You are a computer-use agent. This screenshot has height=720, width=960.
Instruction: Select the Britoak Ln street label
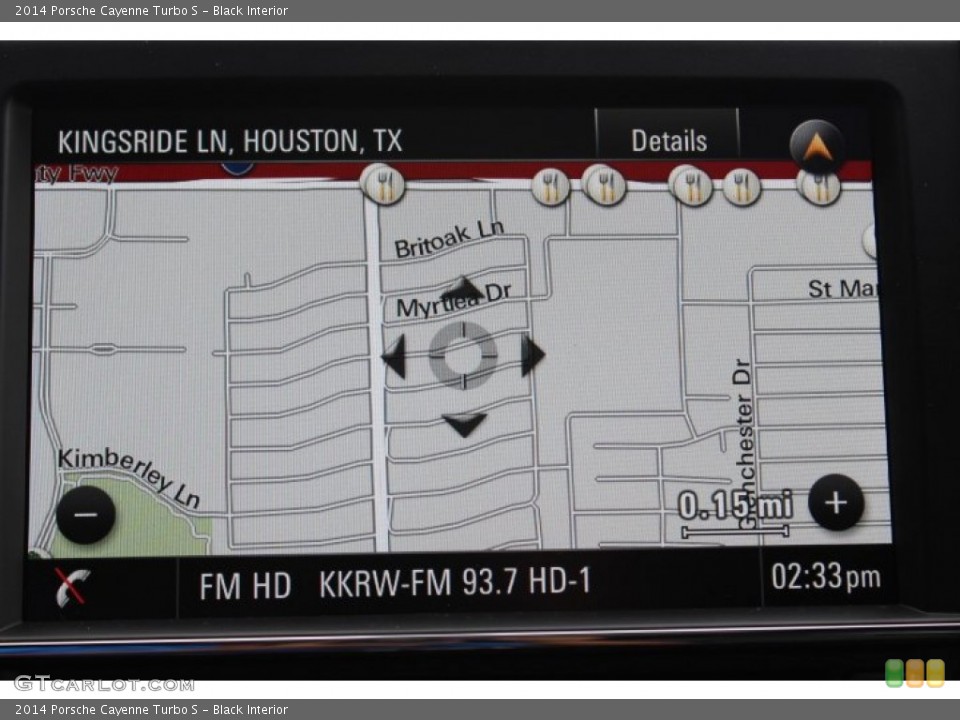pos(449,239)
